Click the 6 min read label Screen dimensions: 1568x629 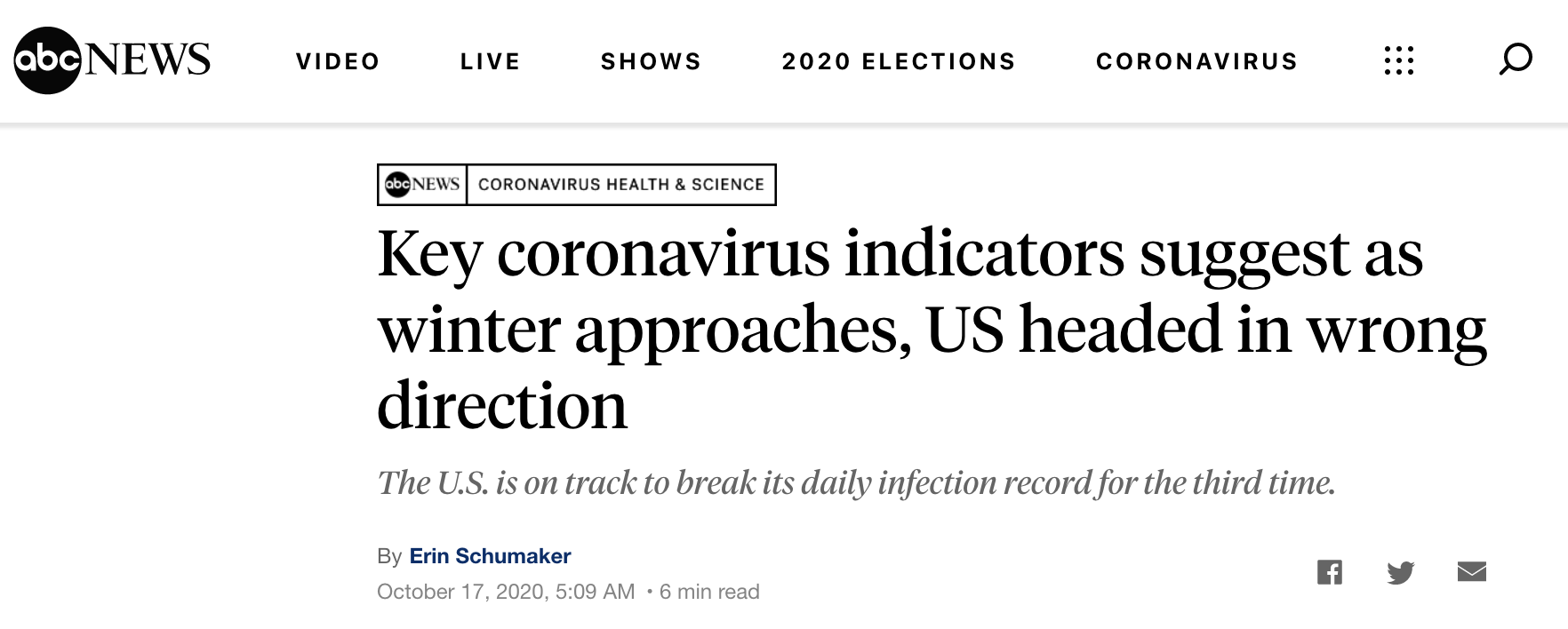(709, 592)
